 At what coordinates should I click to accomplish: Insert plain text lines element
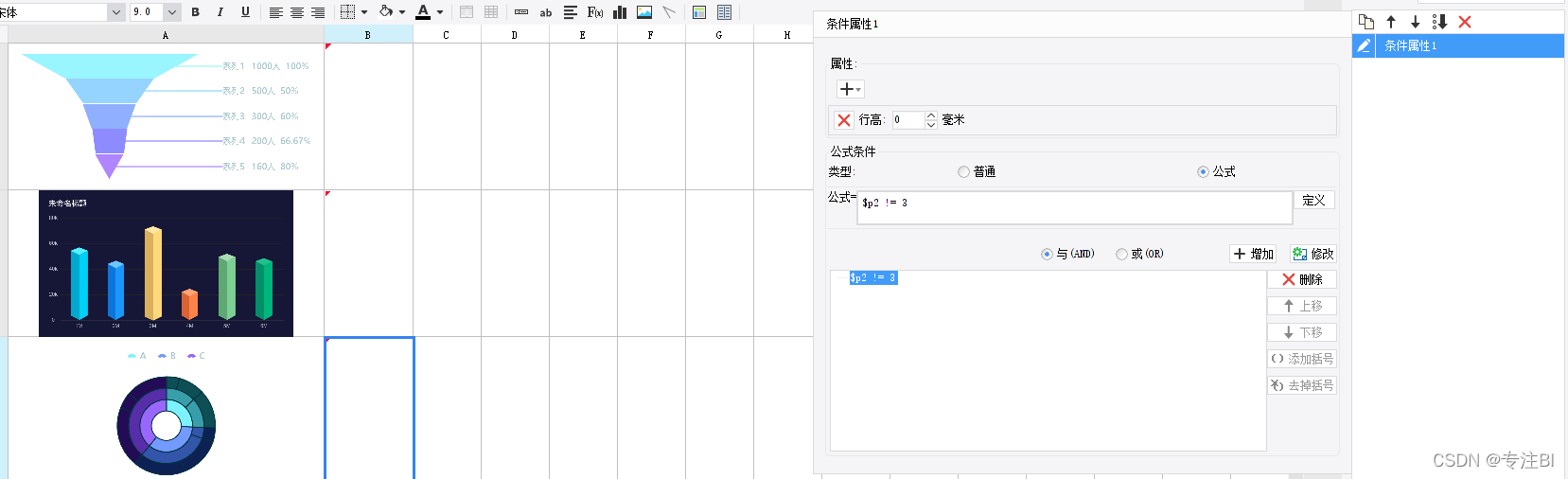pyautogui.click(x=571, y=12)
